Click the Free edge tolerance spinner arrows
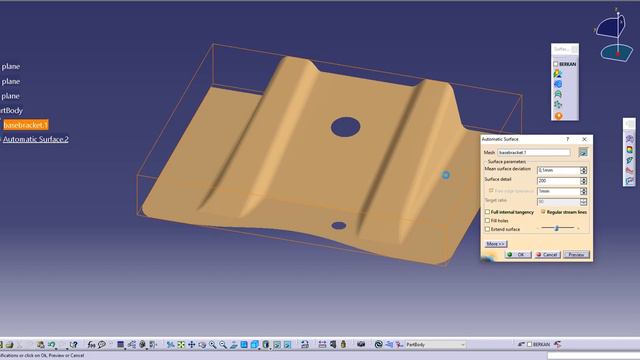The height and width of the screenshot is (360, 640). 584,191
